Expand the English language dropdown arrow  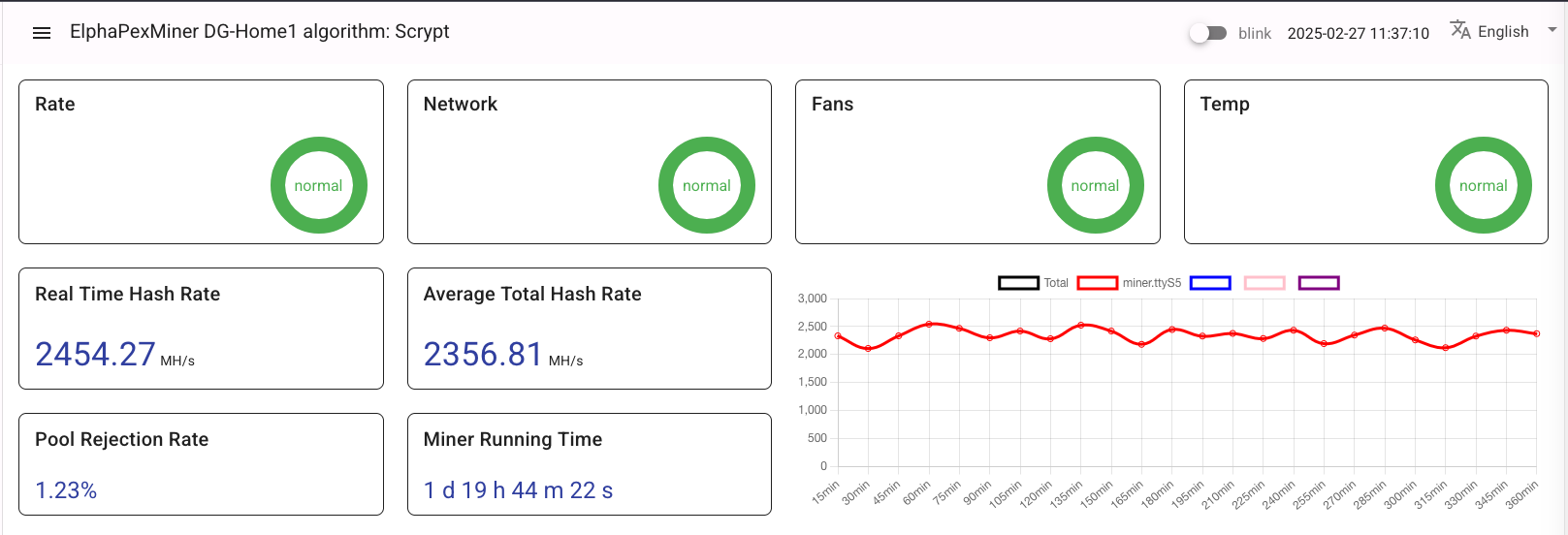1552,30
